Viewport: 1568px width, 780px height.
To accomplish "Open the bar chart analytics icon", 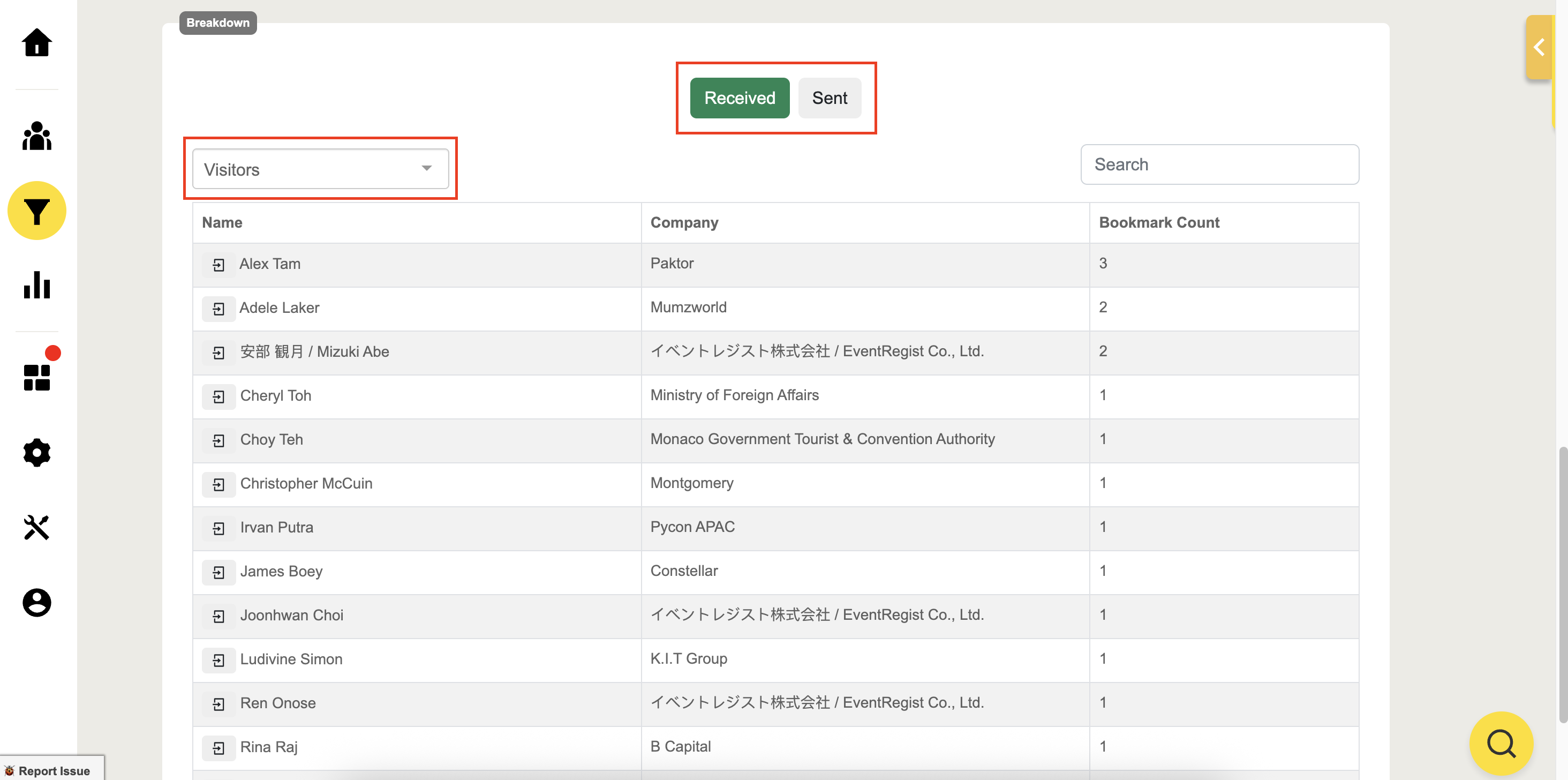I will [36, 285].
